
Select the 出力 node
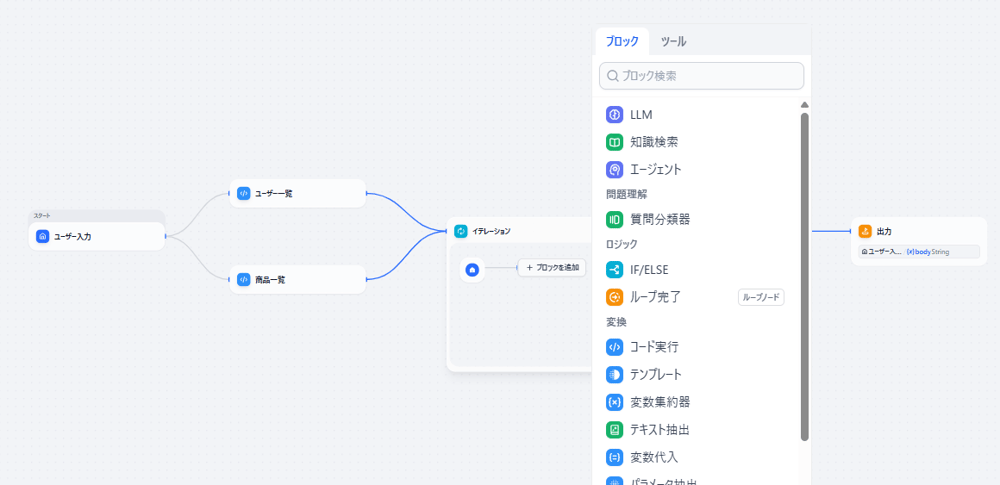[917, 231]
